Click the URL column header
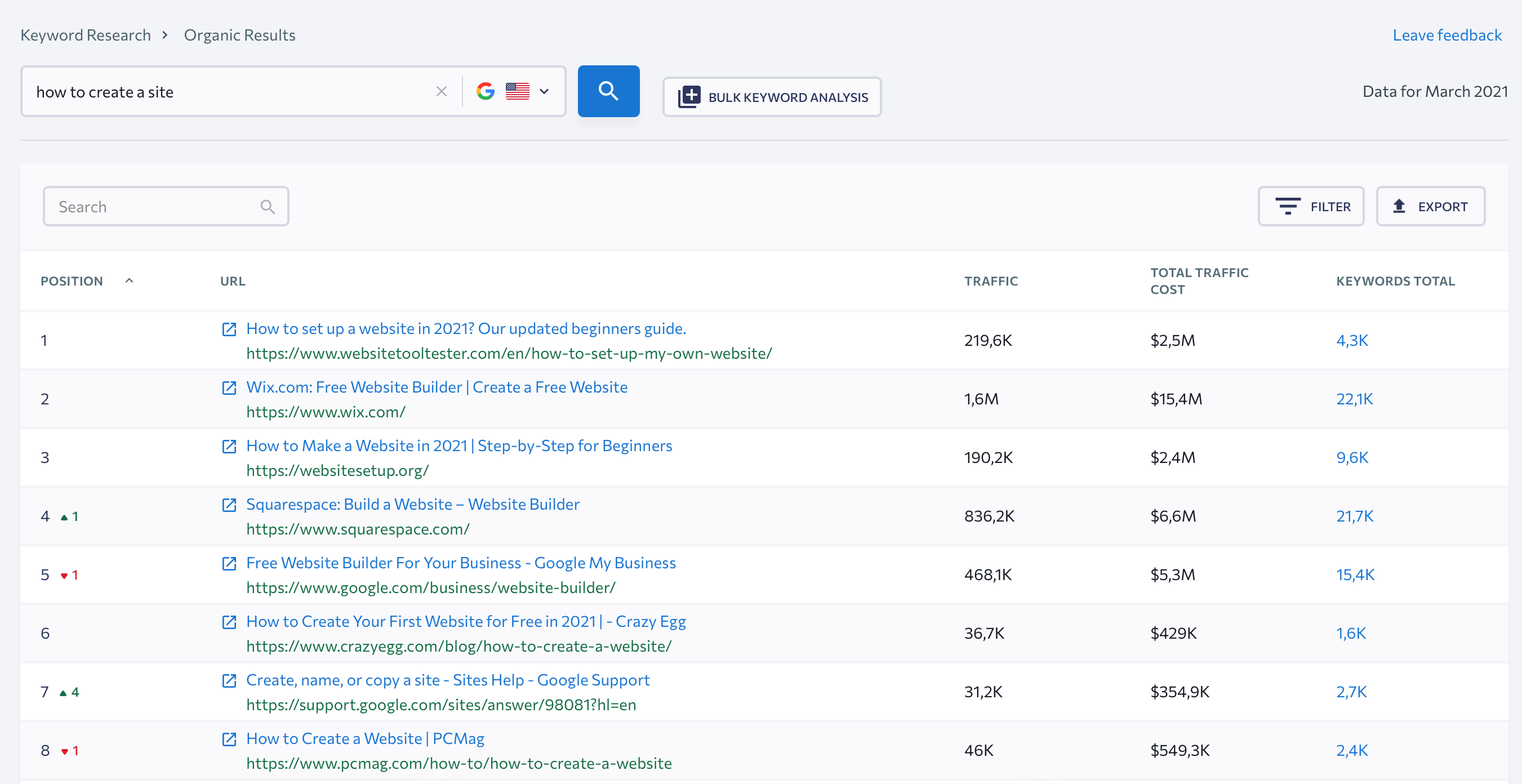The image size is (1522, 784). (x=233, y=281)
